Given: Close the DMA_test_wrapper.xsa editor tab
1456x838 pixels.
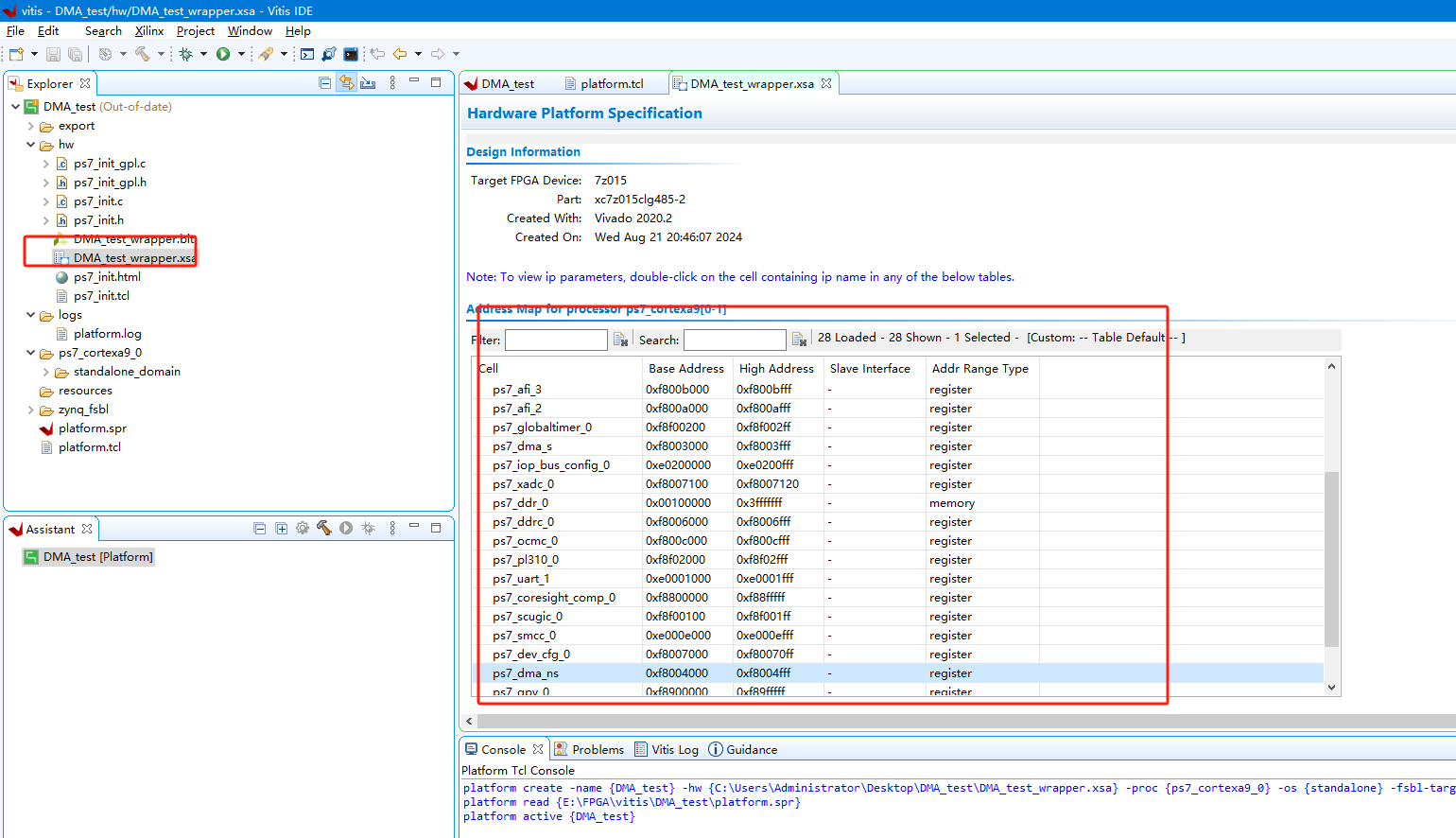Looking at the screenshot, I should (826, 83).
